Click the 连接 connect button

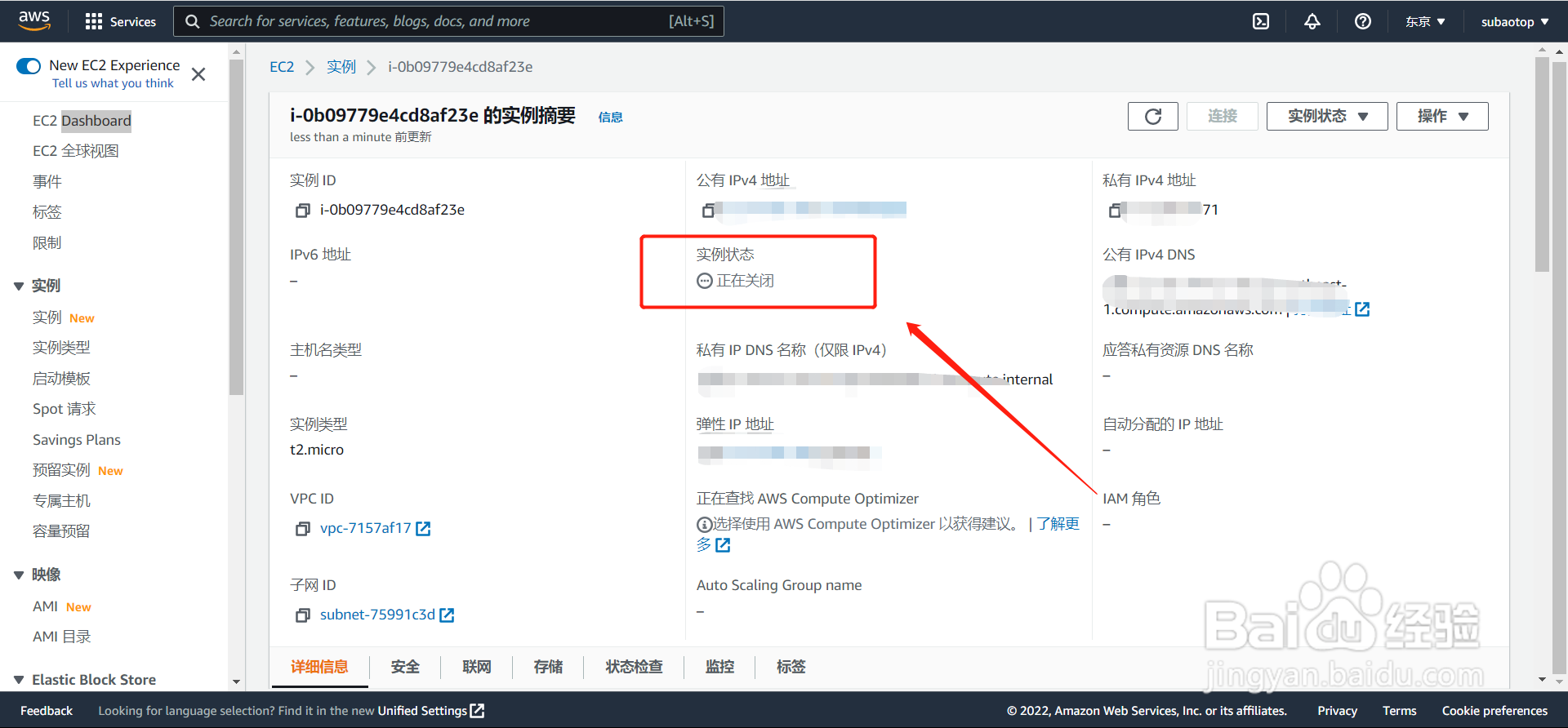tap(1223, 116)
